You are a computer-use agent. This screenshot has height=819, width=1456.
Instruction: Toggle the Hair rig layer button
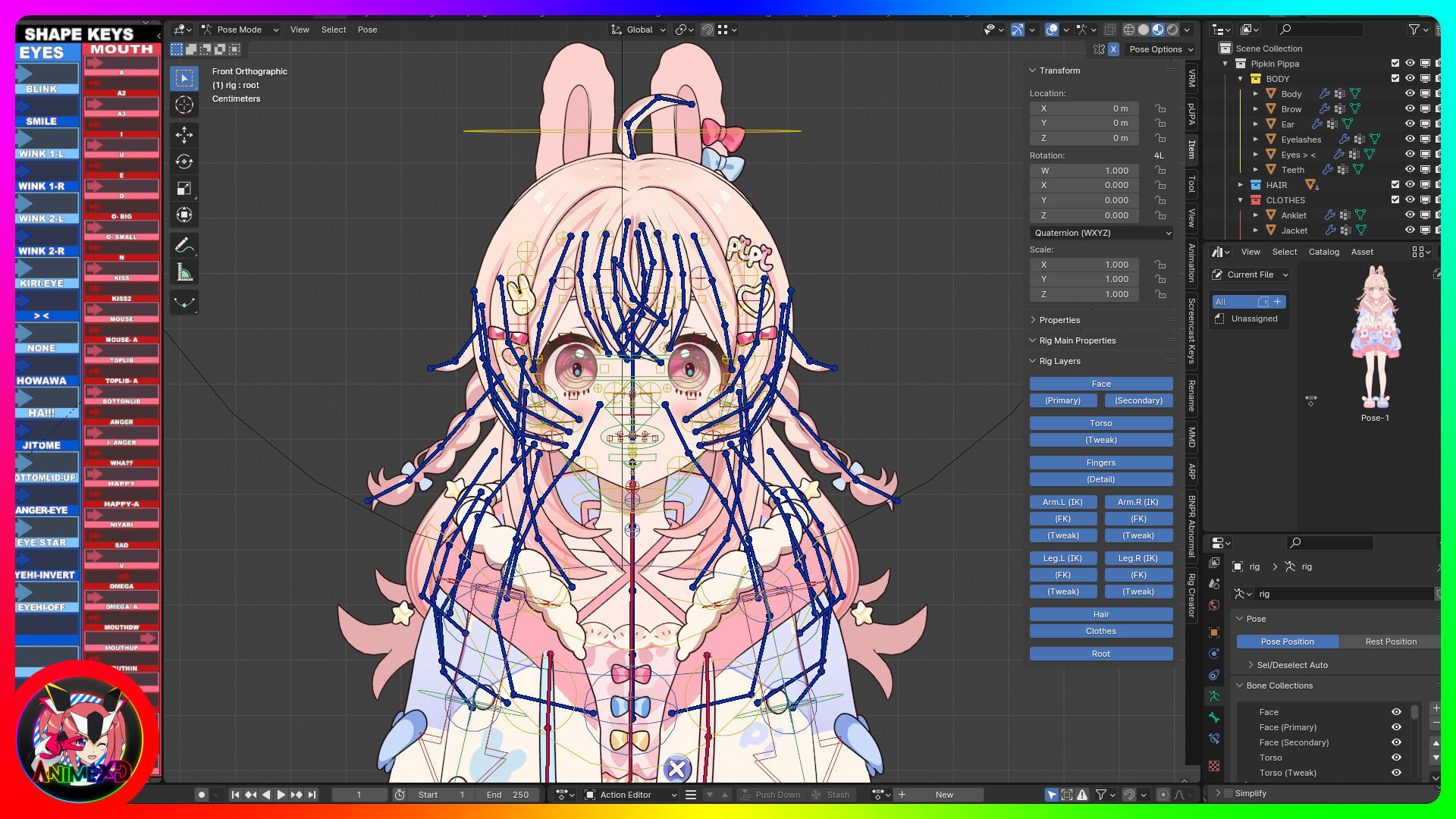click(x=1101, y=614)
